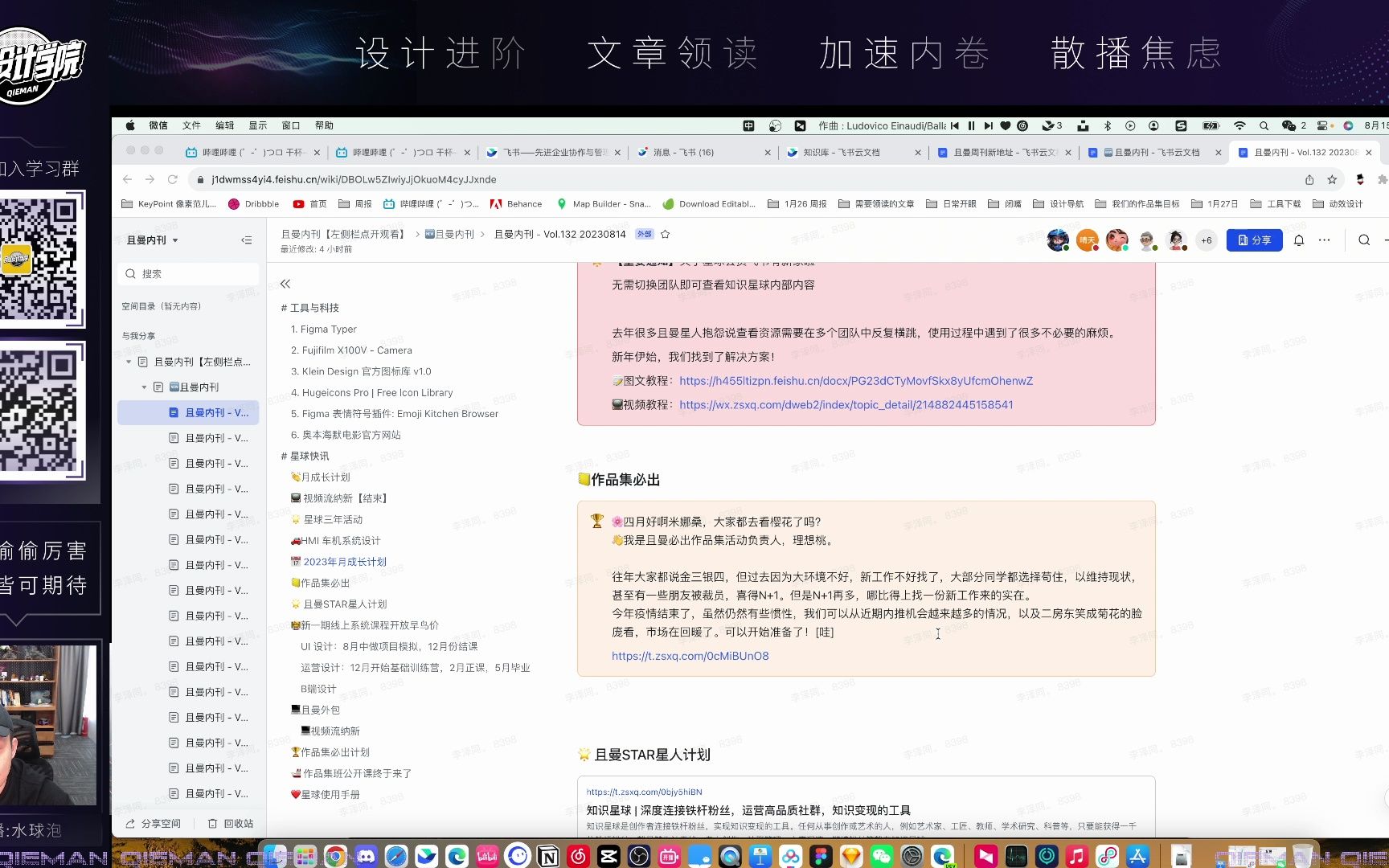
Task: Open the 视频教程 zsxq topic link
Action: click(846, 405)
